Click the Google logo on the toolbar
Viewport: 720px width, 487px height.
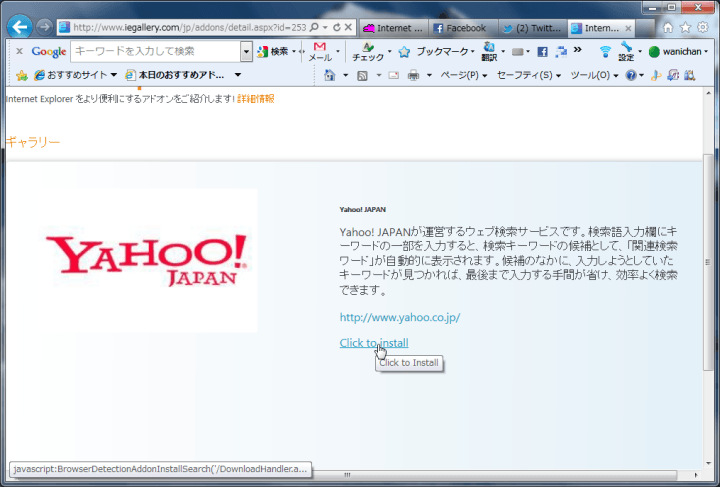pyautogui.click(x=49, y=51)
